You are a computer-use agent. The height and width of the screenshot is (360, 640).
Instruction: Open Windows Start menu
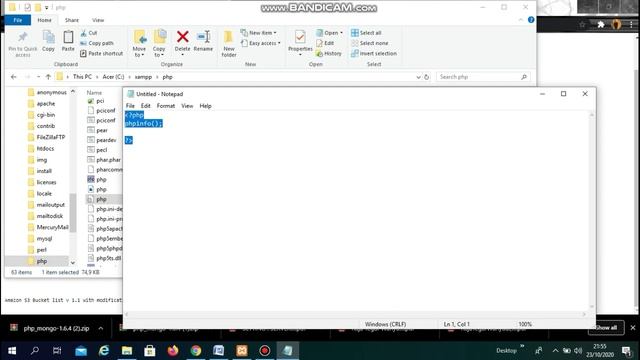click(12, 351)
